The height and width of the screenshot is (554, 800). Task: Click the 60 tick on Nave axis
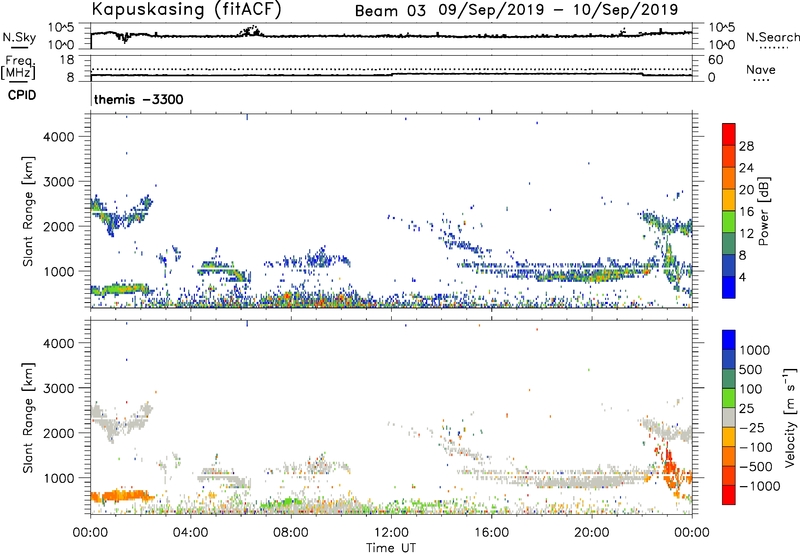[x=715, y=60]
